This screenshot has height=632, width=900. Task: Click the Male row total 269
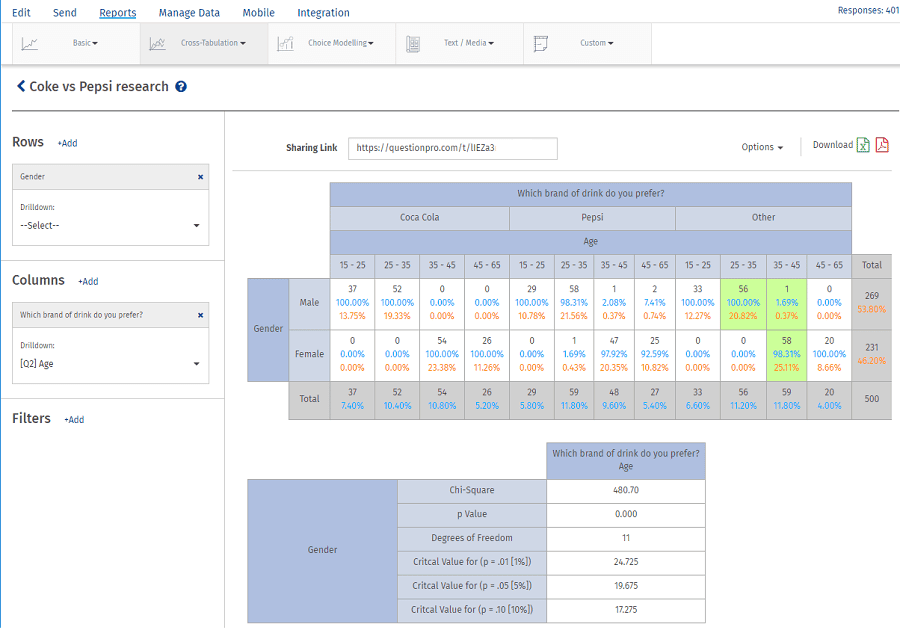[x=871, y=303]
